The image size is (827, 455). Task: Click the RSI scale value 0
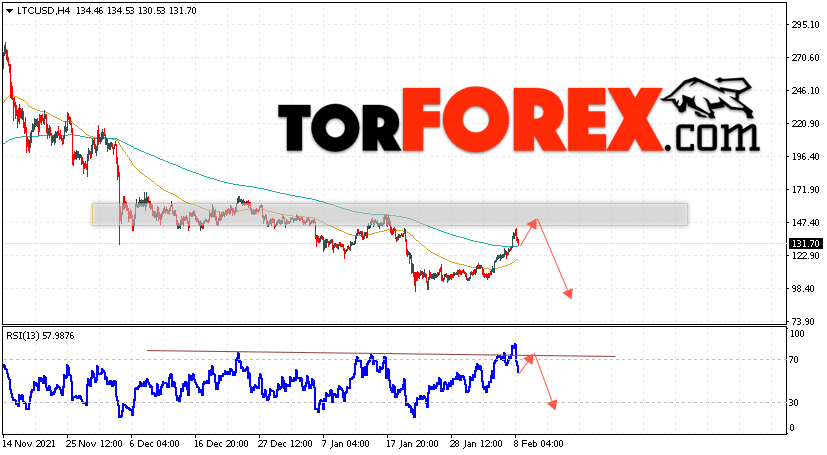pyautogui.click(x=791, y=428)
